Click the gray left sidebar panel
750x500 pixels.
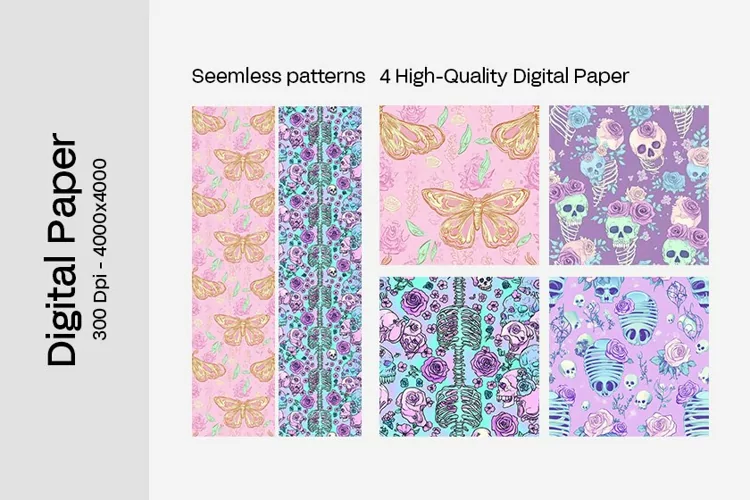74,250
